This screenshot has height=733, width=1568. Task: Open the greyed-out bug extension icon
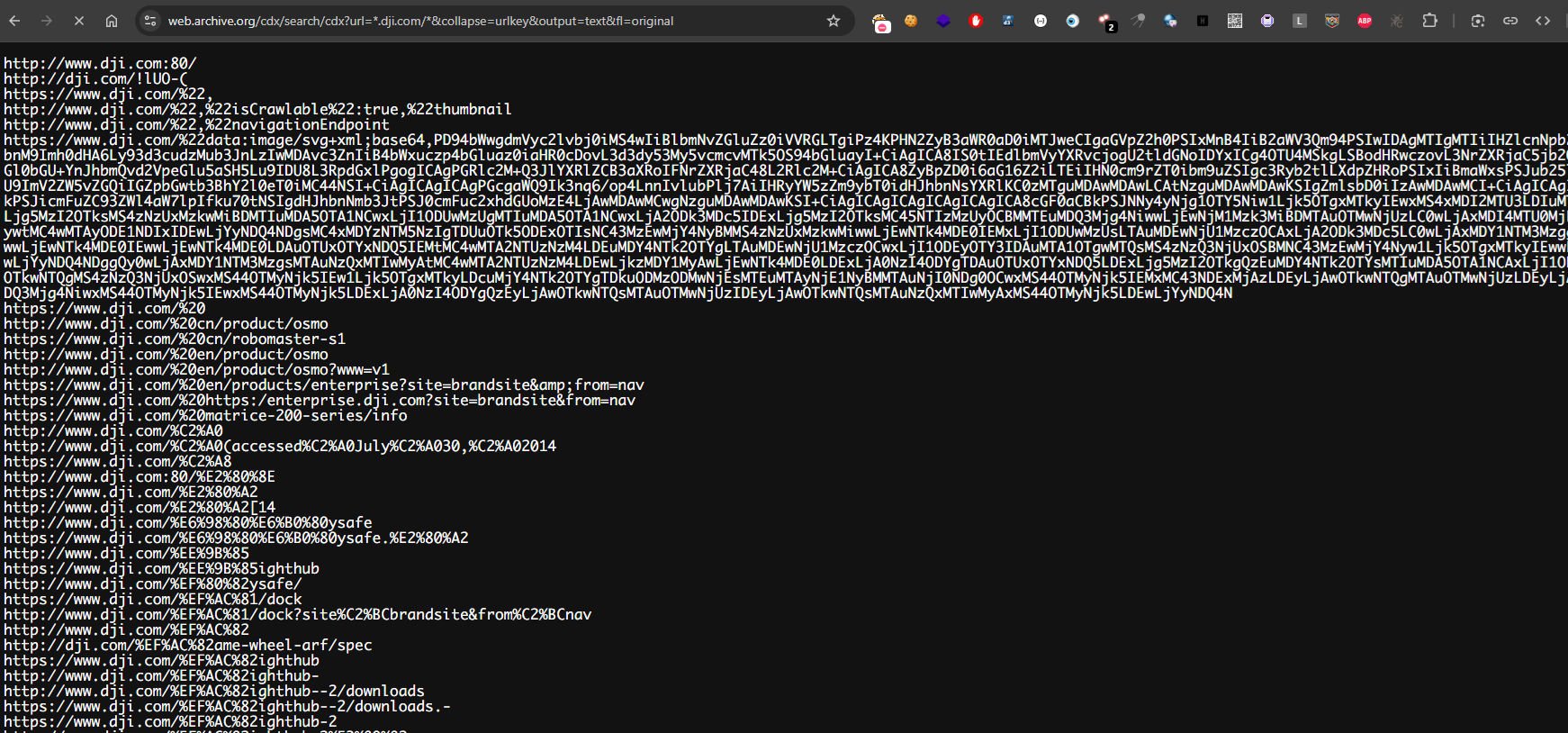1397,21
